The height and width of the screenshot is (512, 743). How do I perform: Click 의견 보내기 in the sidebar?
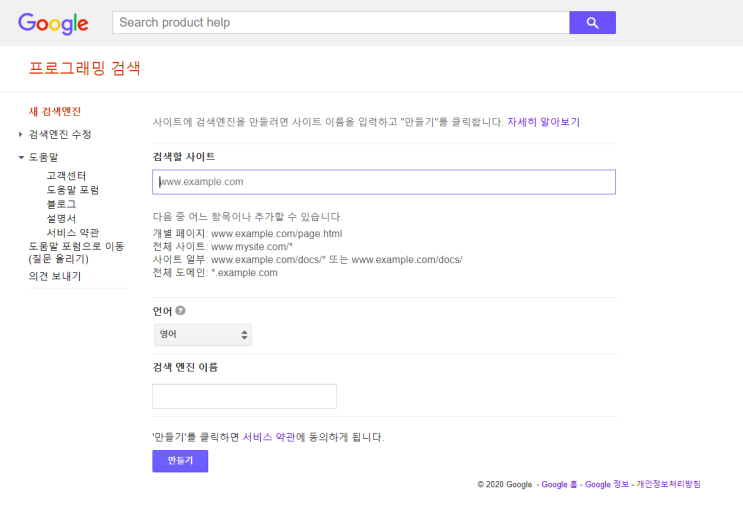coord(54,276)
